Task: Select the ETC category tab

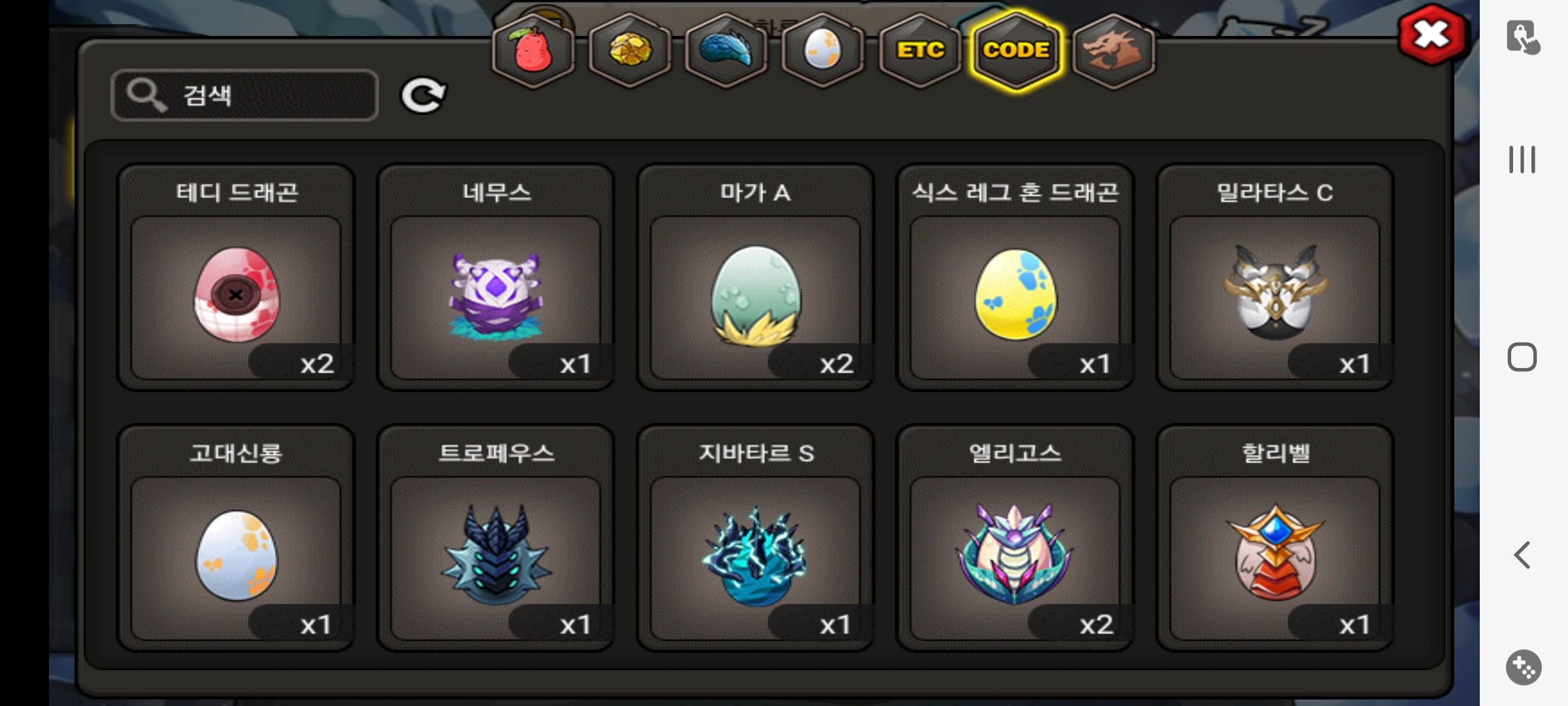Action: (x=920, y=50)
